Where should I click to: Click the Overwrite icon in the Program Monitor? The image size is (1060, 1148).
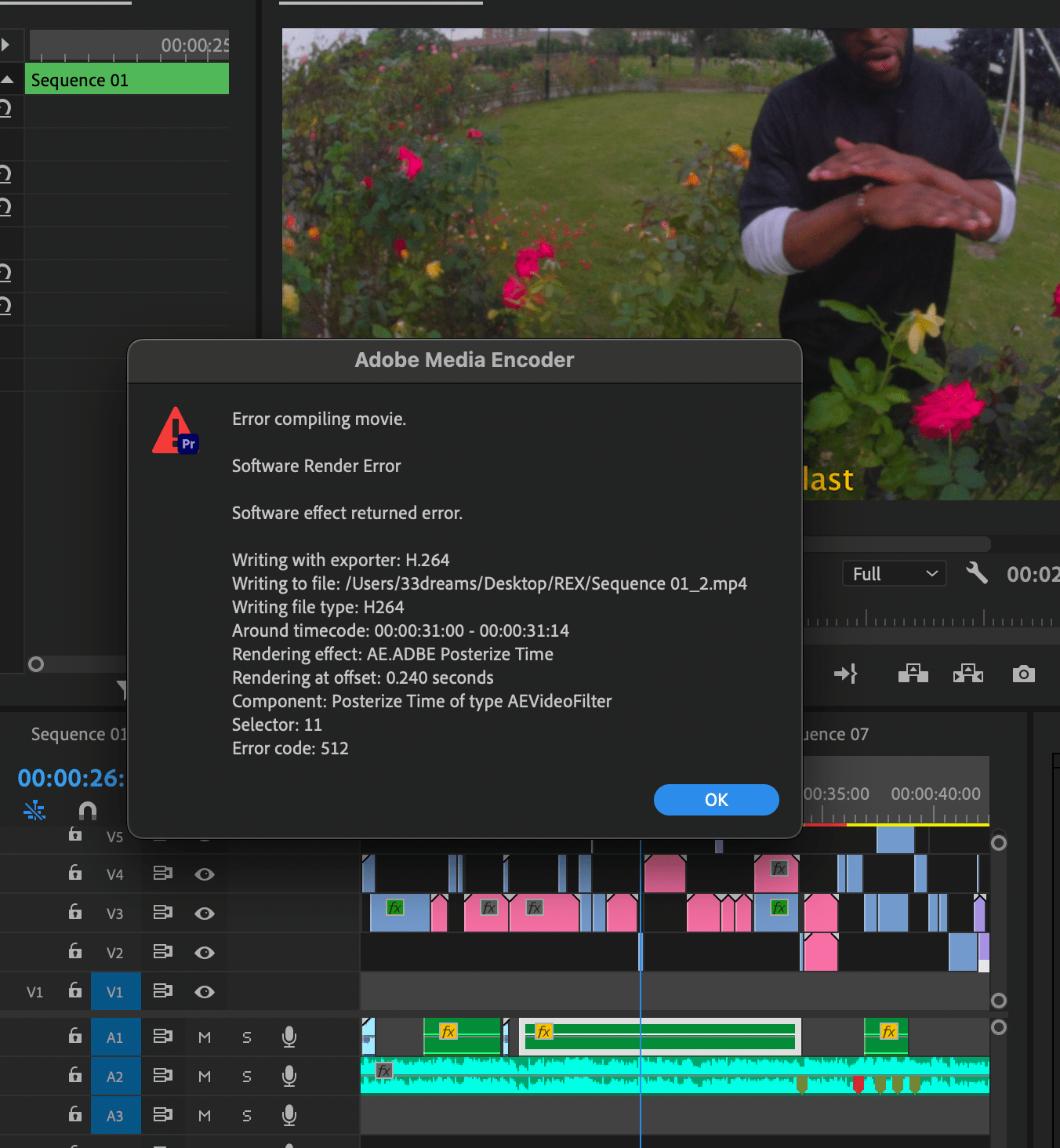tap(967, 673)
